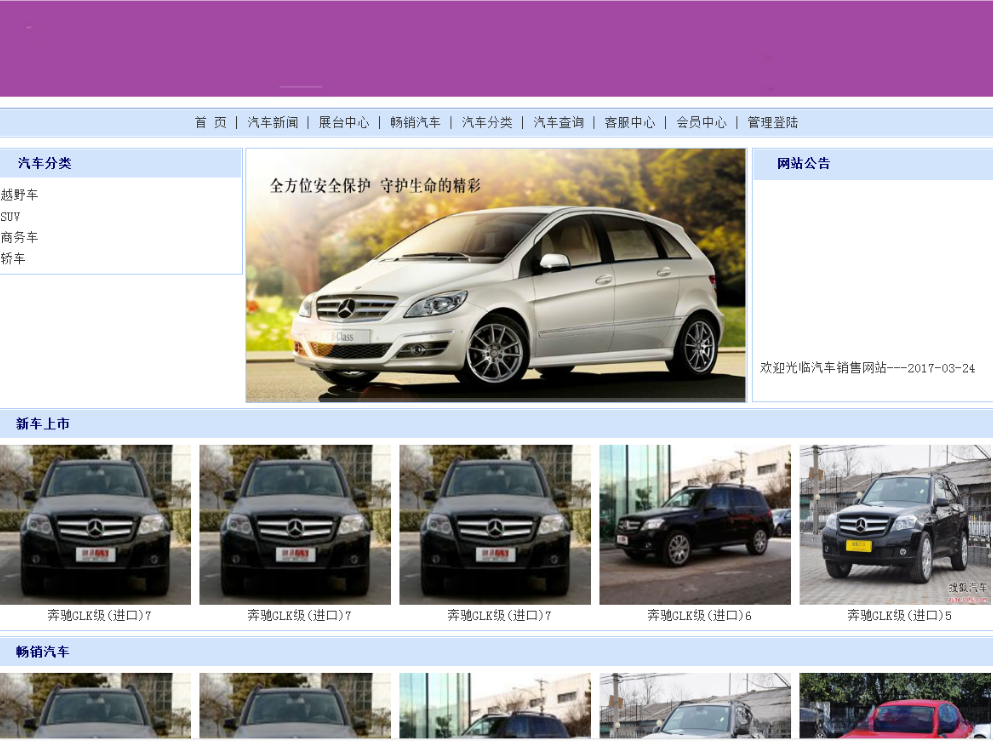
Task: Open the 奔驰GLK级(进口)5 car thumbnail
Action: coord(895,524)
